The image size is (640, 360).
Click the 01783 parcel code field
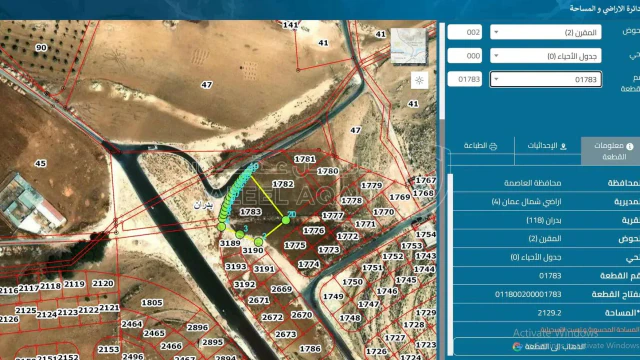[x=464, y=79]
